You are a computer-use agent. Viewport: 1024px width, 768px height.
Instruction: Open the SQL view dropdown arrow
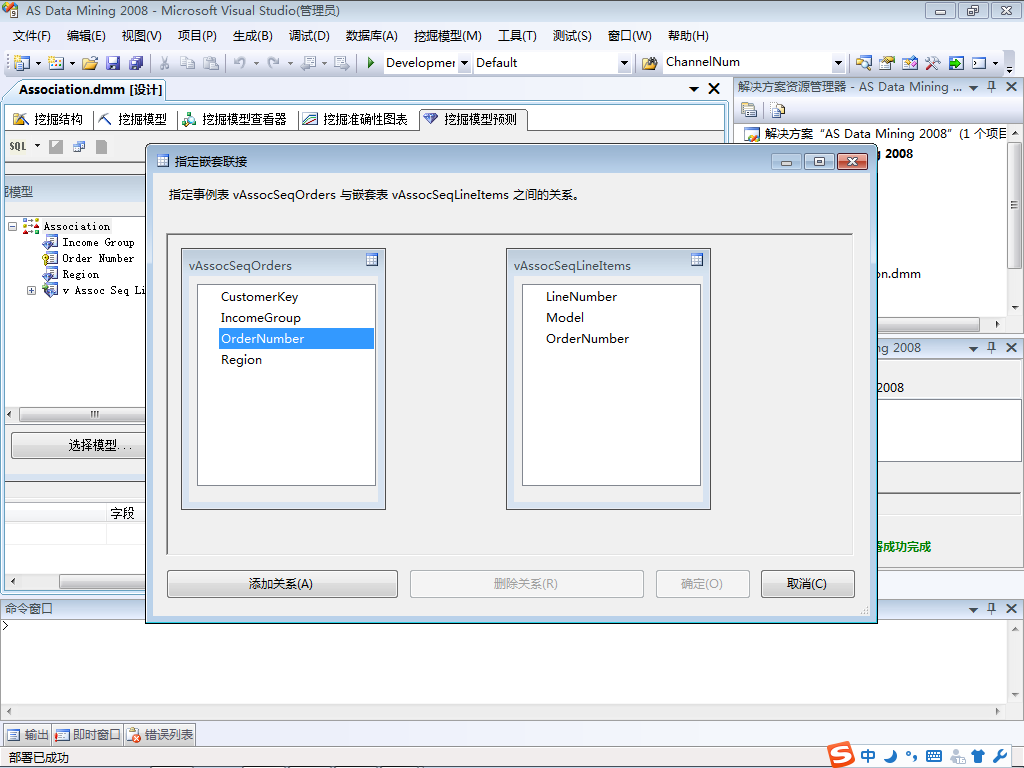tap(37, 146)
